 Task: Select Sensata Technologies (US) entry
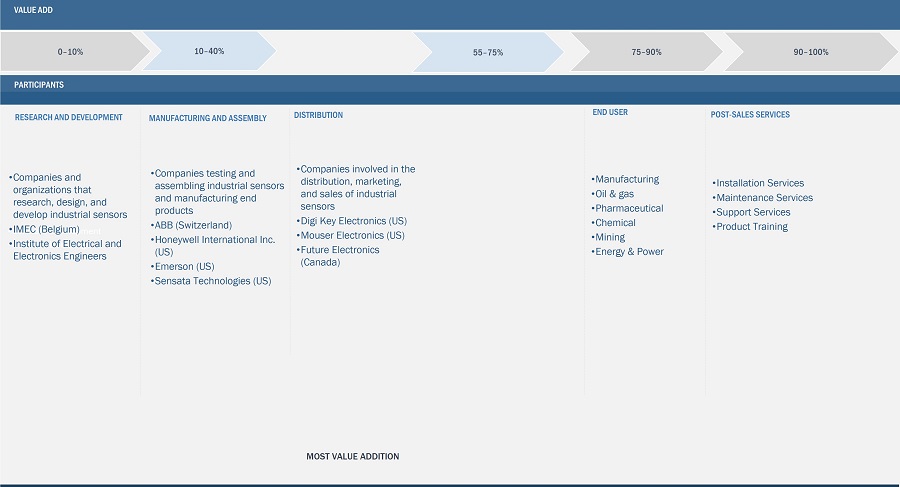point(212,282)
